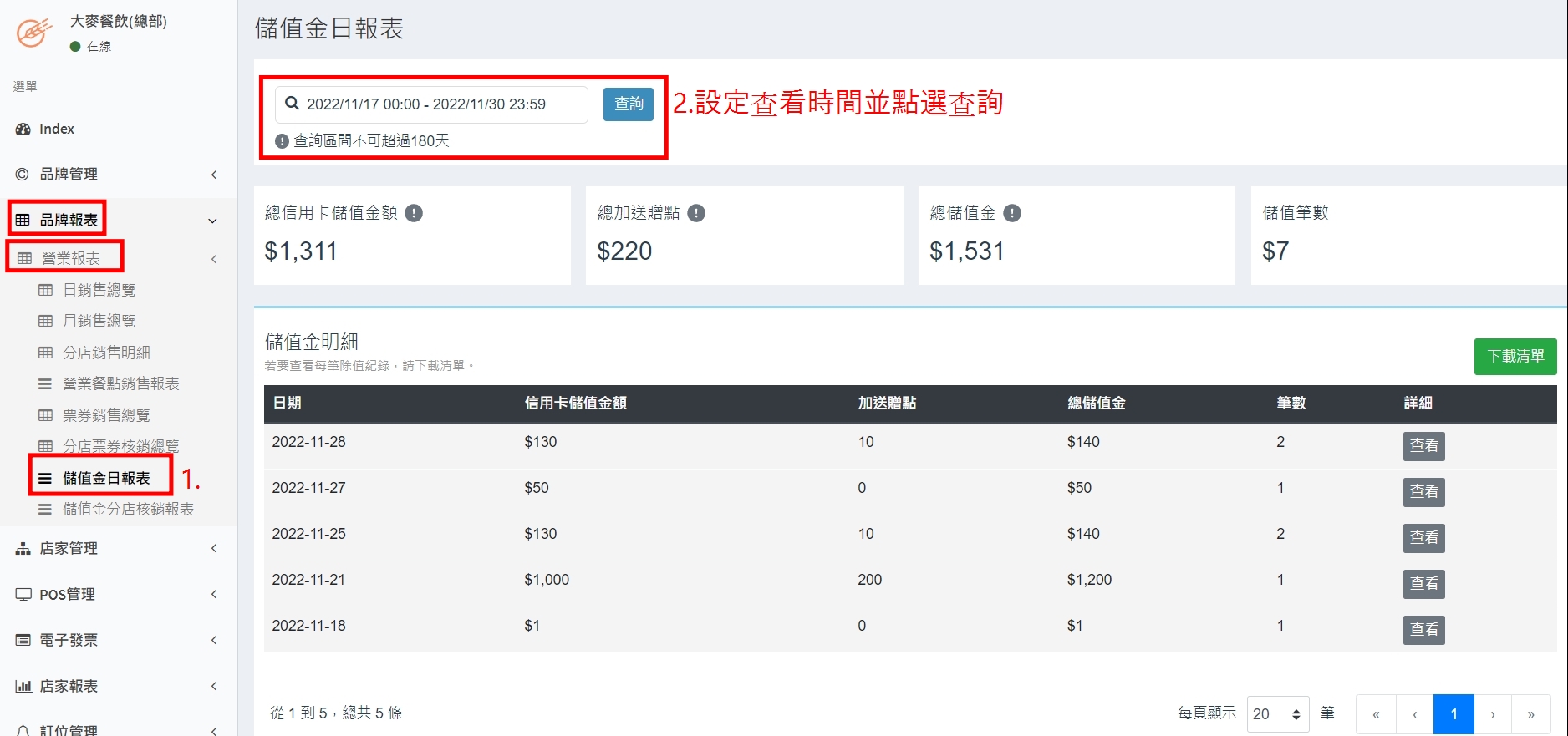Screen dimensions: 1568x736
Task: Click the 大麥餐飲 brand logo icon
Action: (34, 33)
